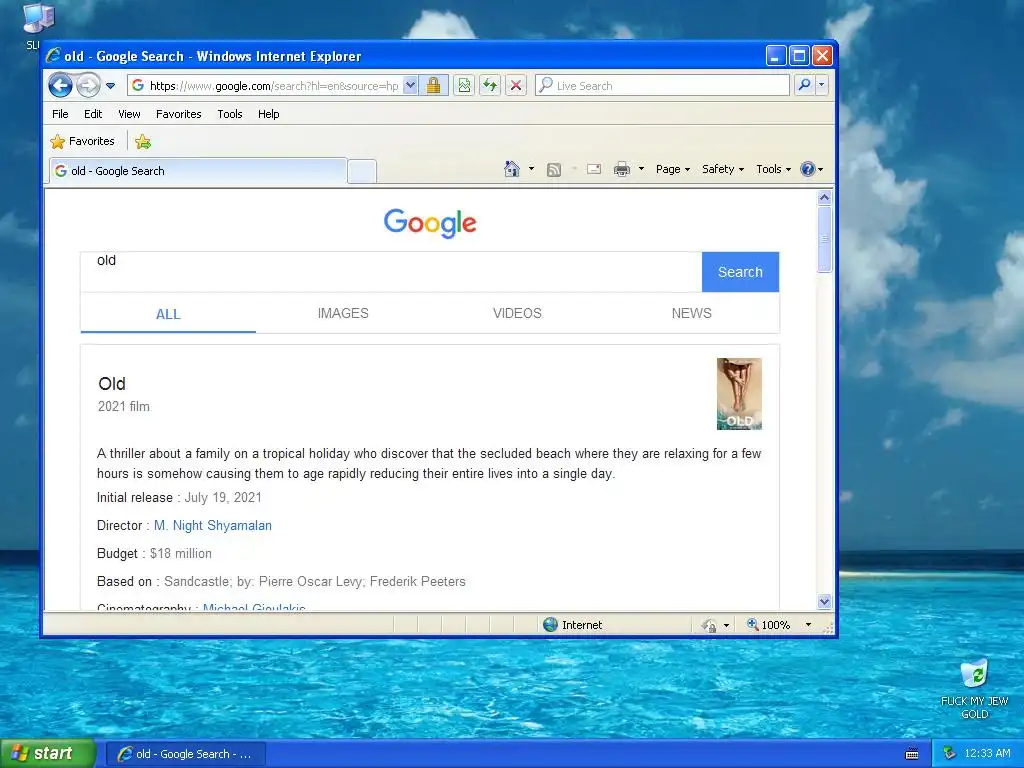
Task: Open the command bar Tools dropdown
Action: (774, 169)
